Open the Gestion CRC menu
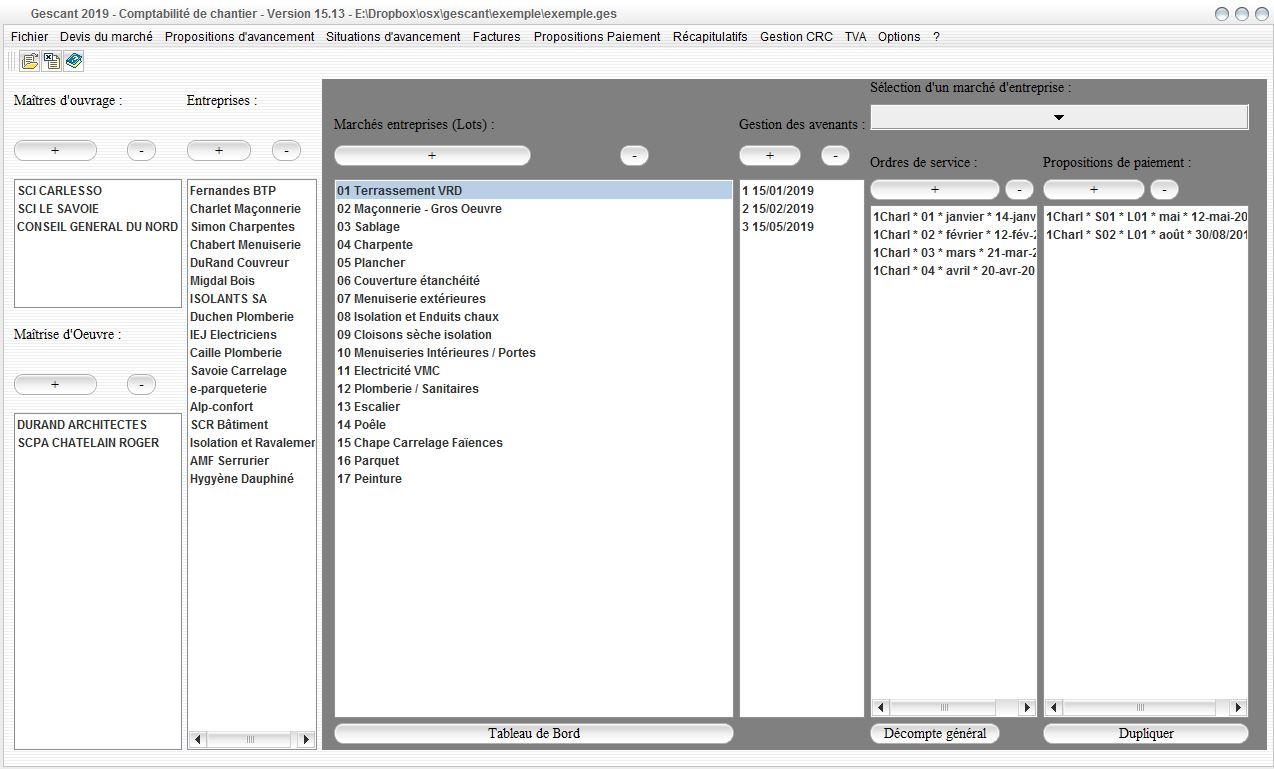1274x769 pixels. click(796, 37)
